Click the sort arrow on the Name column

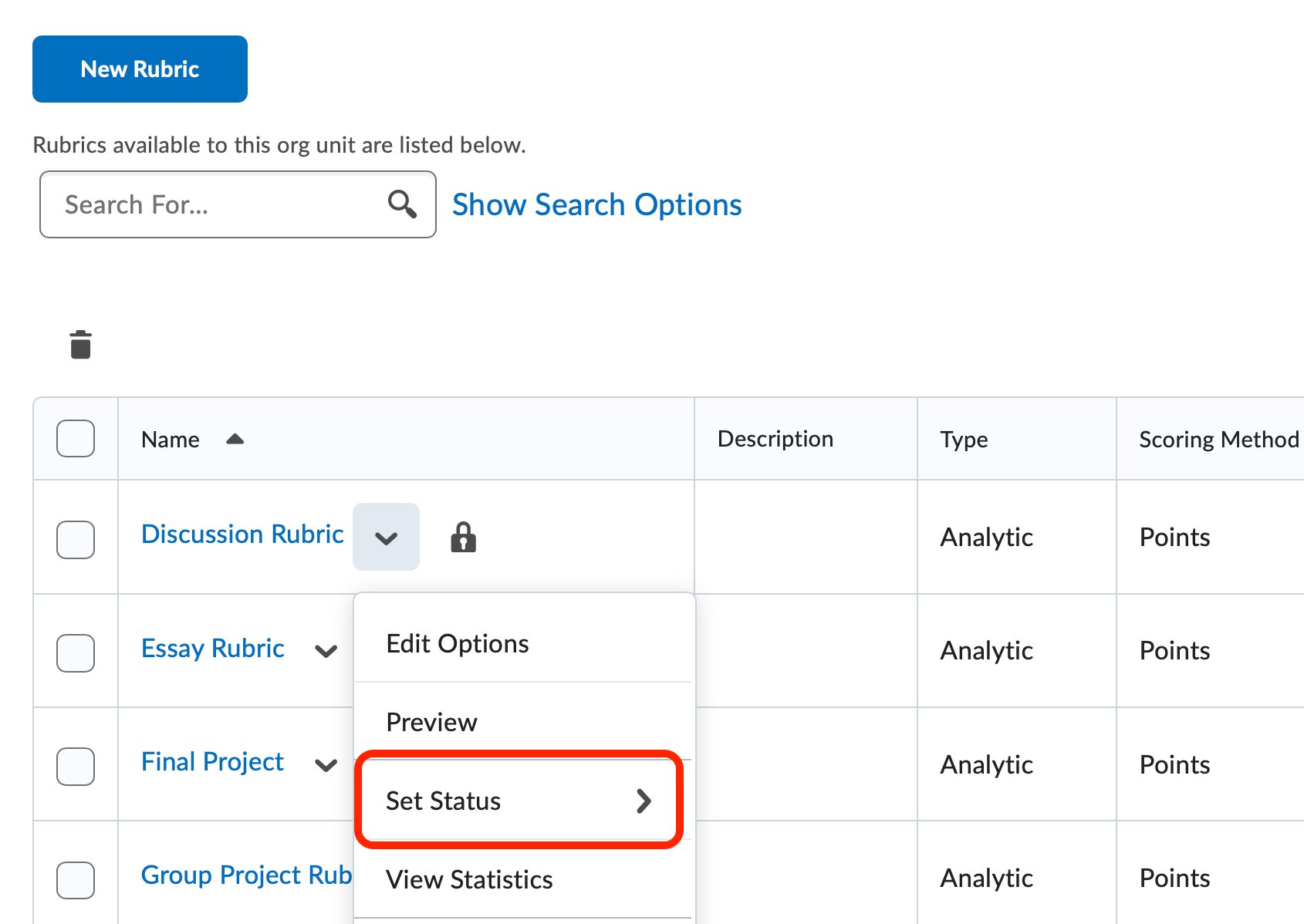click(234, 438)
